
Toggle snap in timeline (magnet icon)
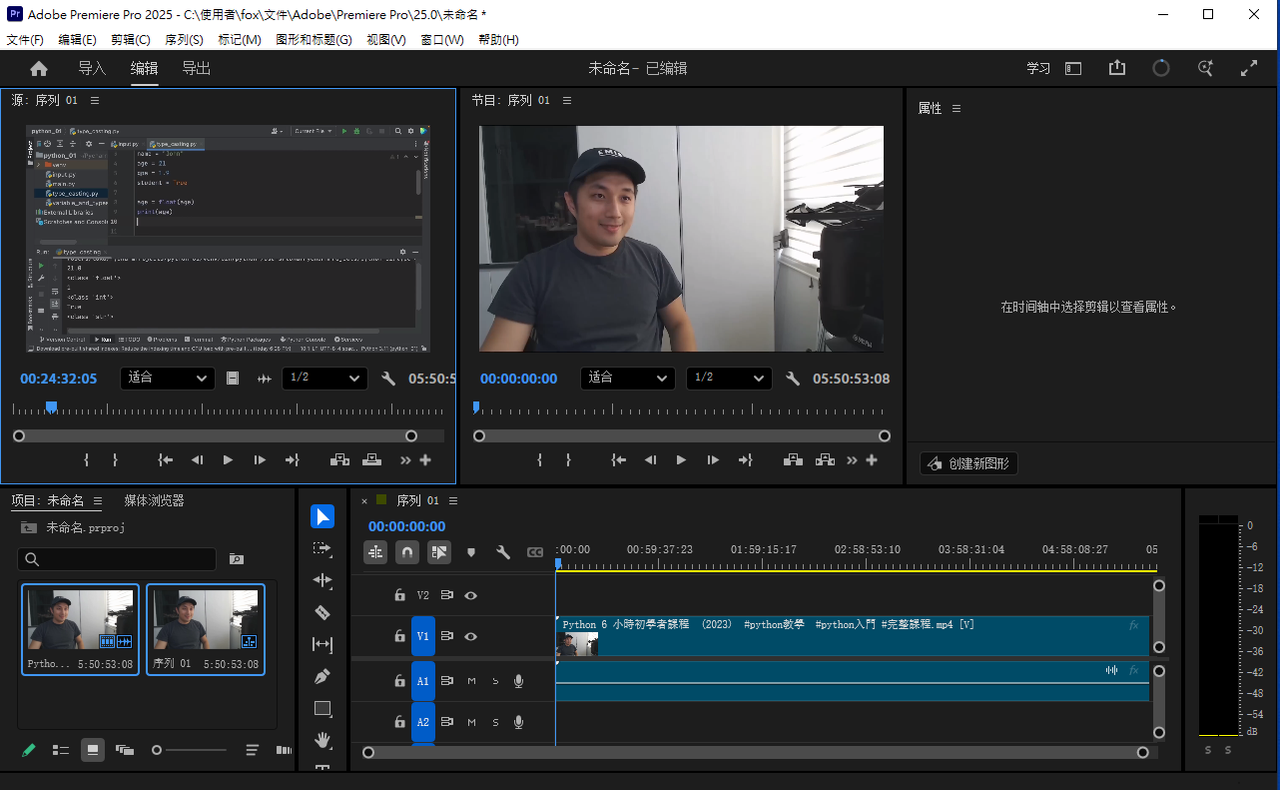[x=407, y=552]
